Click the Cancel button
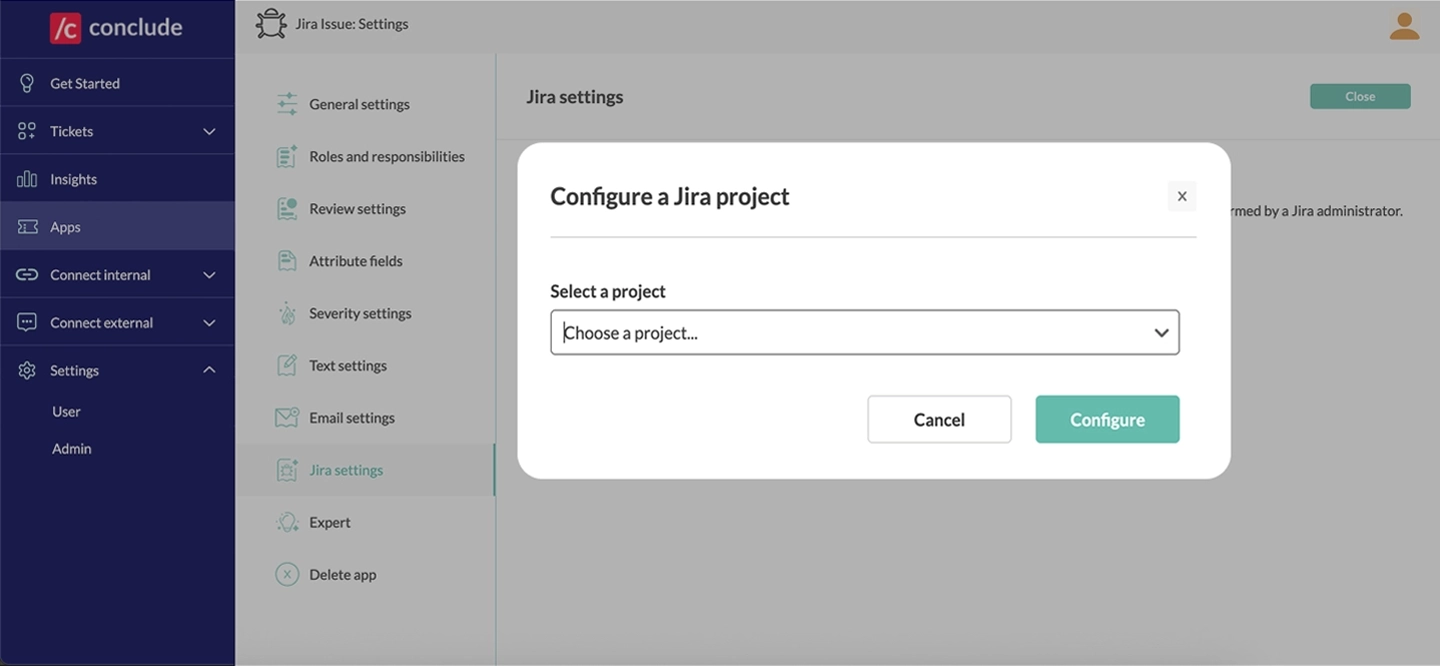This screenshot has width=1440, height=666. [939, 419]
